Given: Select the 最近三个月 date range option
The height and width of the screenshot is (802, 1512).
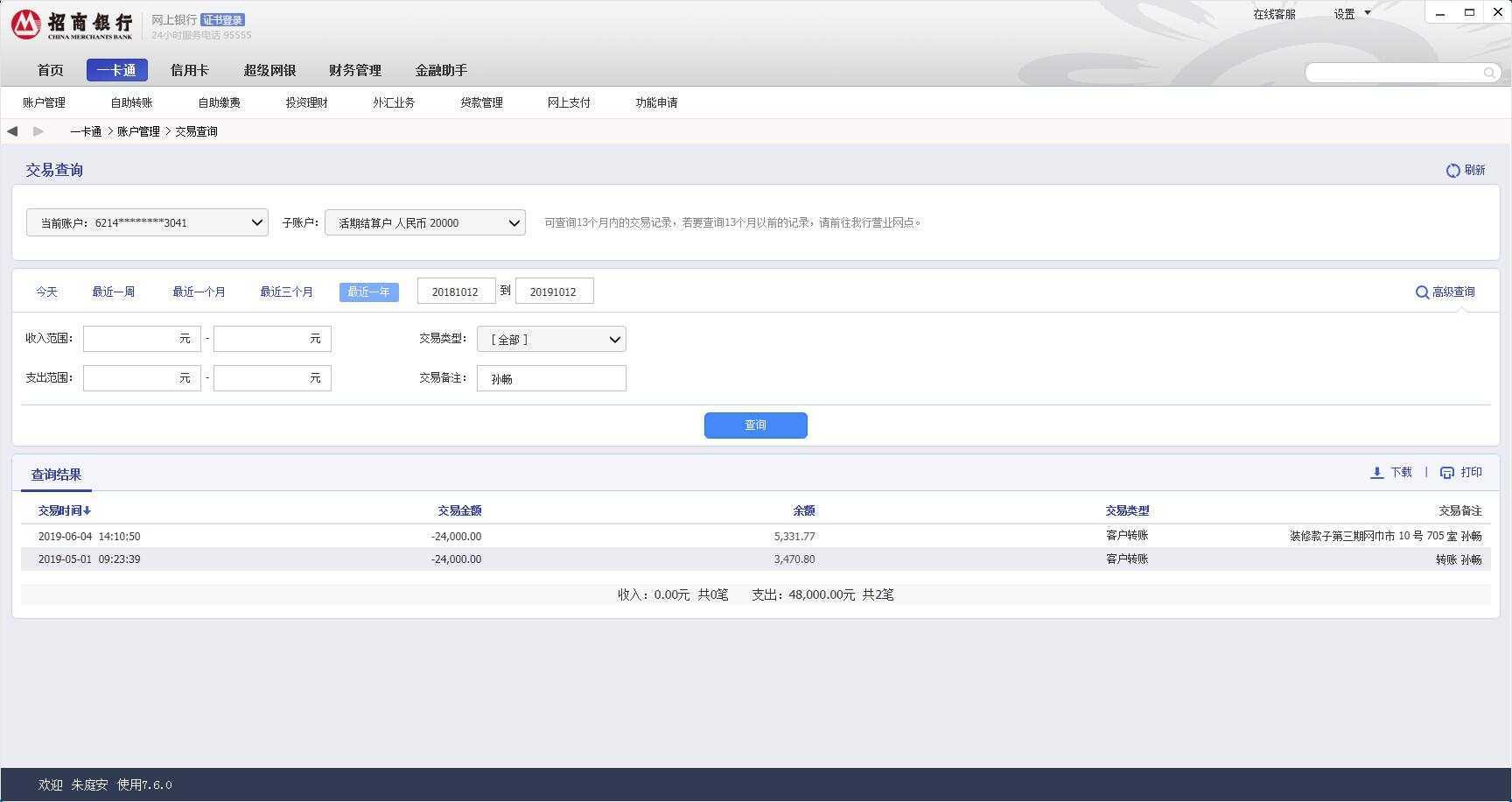Looking at the screenshot, I should pyautogui.click(x=286, y=292).
